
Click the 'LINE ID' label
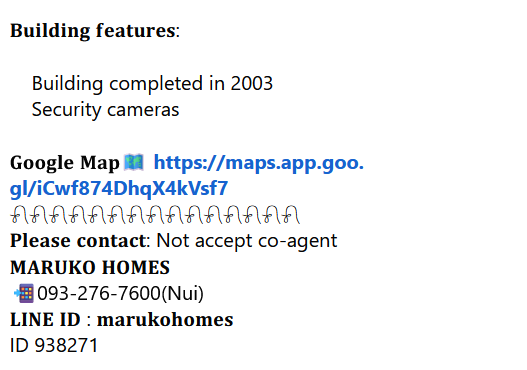point(45,320)
